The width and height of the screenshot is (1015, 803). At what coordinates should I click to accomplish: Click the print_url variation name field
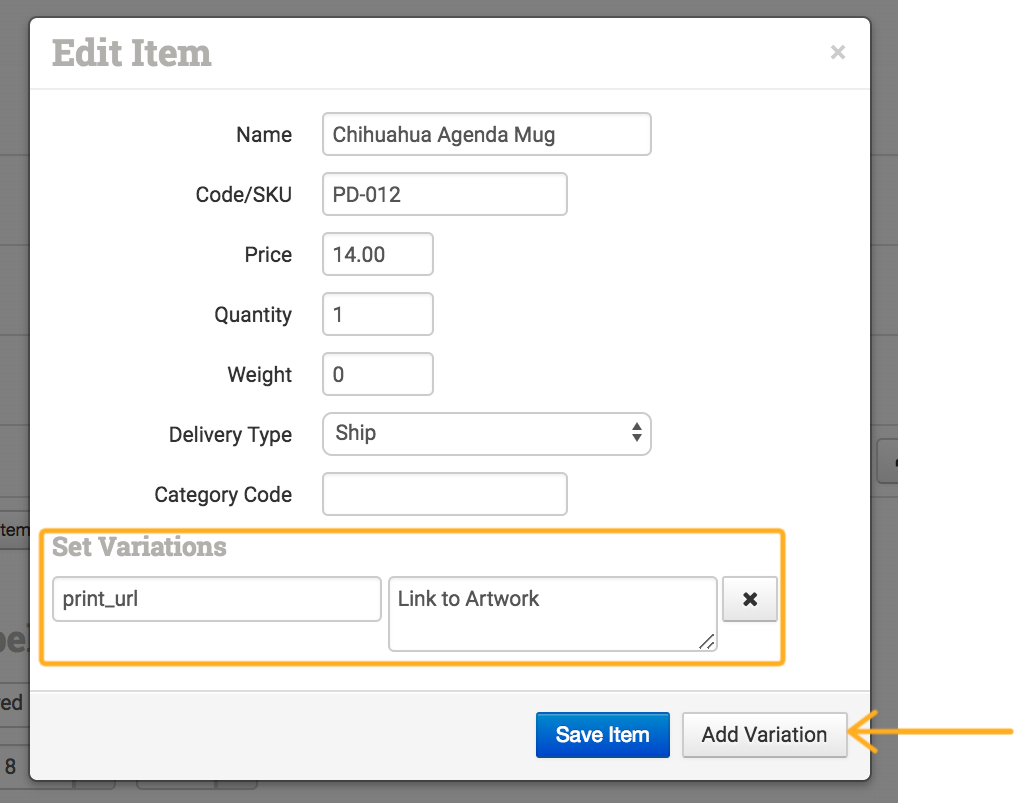(216, 599)
